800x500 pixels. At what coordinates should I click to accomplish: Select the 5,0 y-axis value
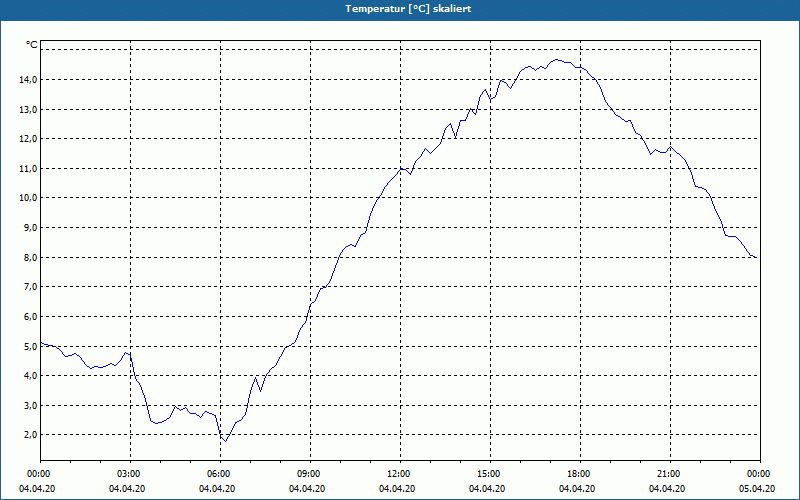[x=30, y=346]
